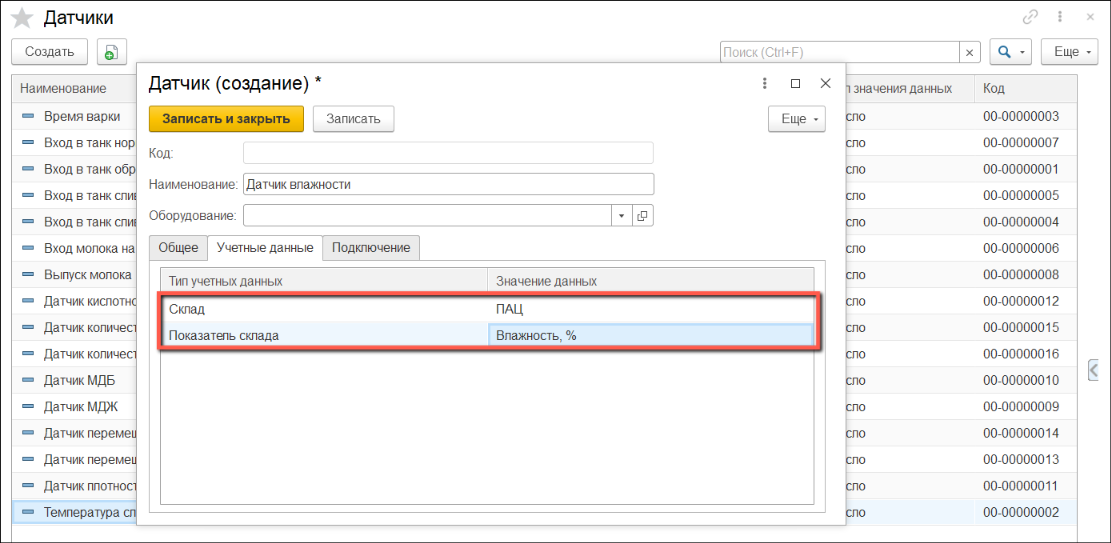
Task: Click the create-by-copy icon beside Создать
Action: tap(110, 52)
